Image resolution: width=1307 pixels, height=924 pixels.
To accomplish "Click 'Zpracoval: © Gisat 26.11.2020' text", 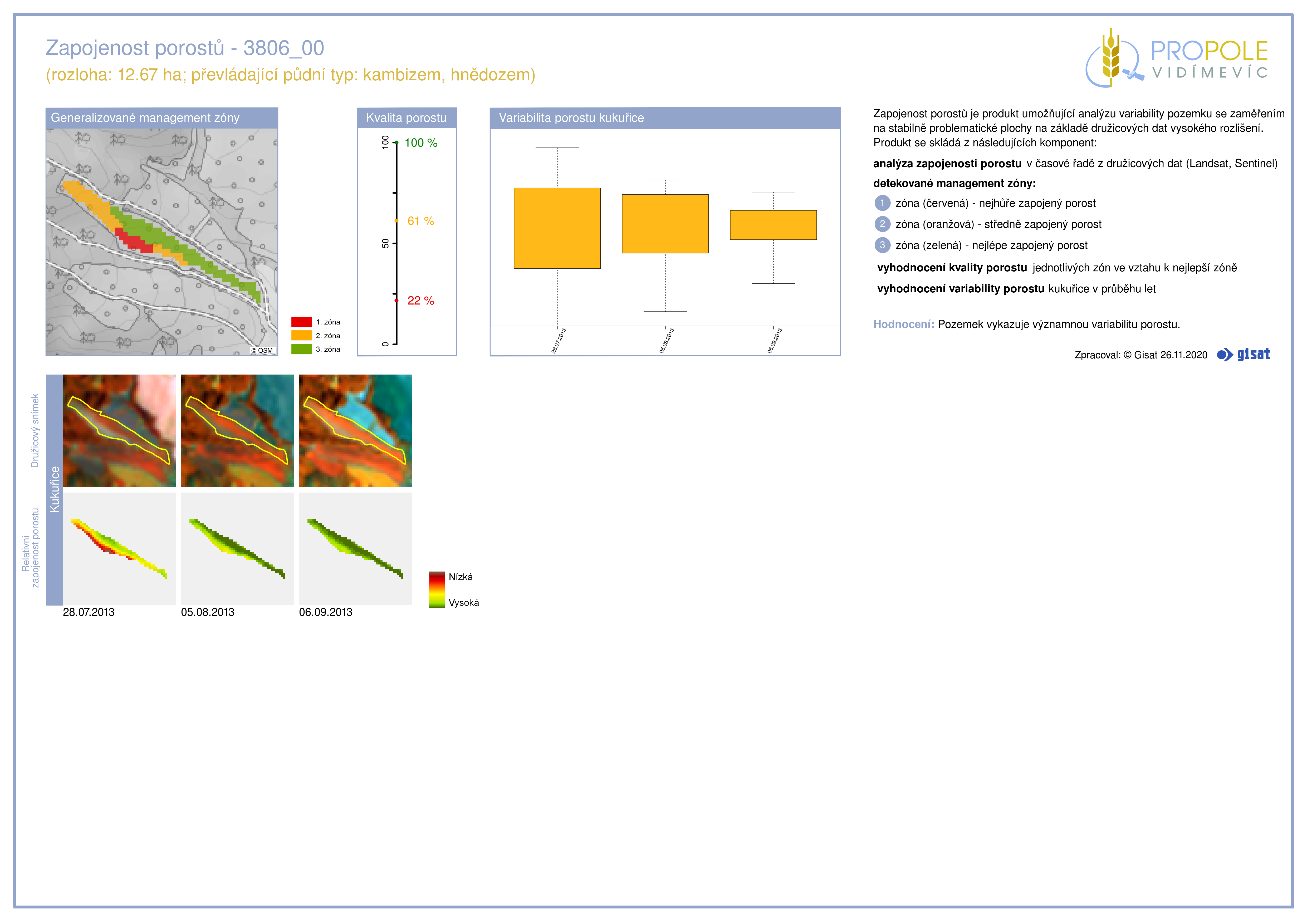I will pos(1141,355).
